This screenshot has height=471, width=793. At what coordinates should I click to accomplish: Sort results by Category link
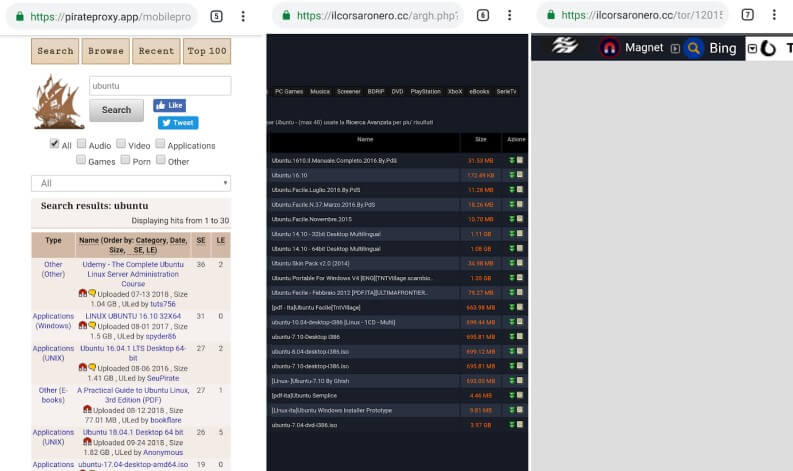[x=151, y=240]
